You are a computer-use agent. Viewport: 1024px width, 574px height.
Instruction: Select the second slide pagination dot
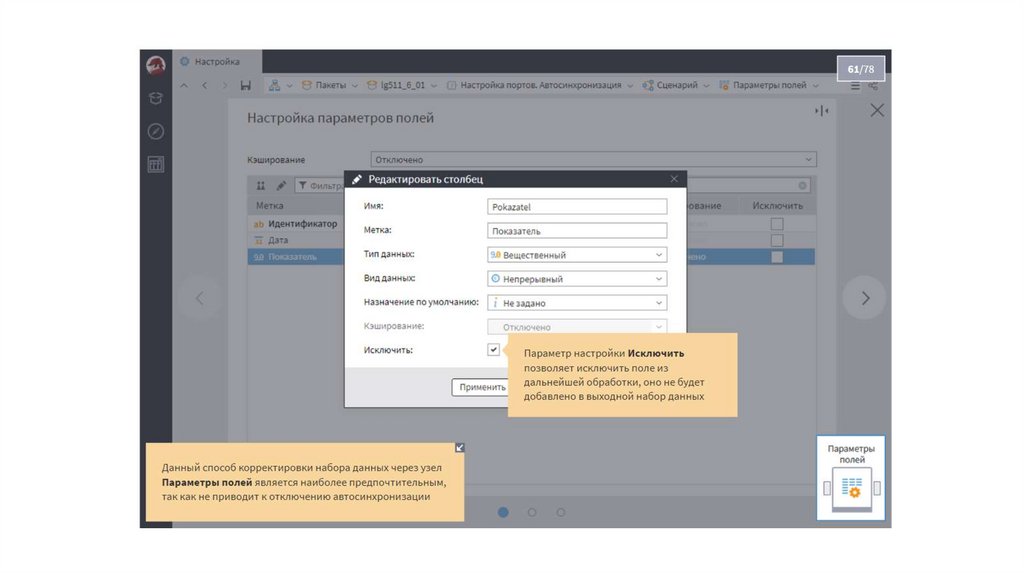point(532,512)
